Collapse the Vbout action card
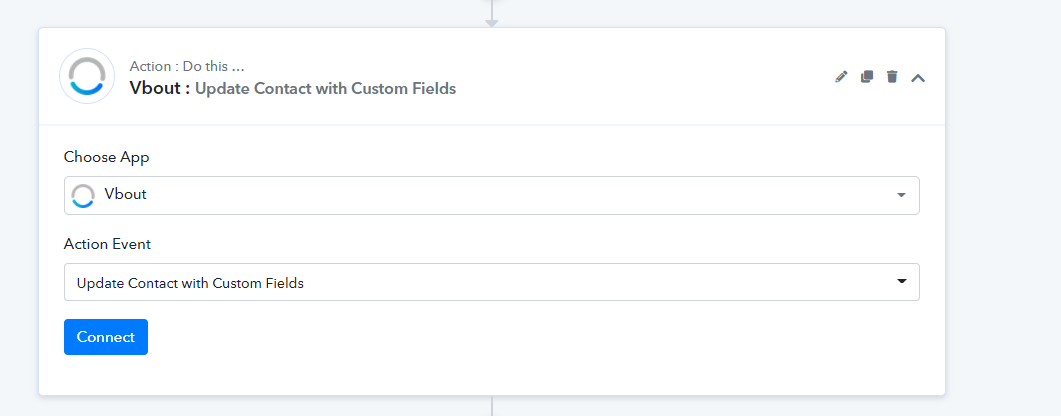 point(918,78)
